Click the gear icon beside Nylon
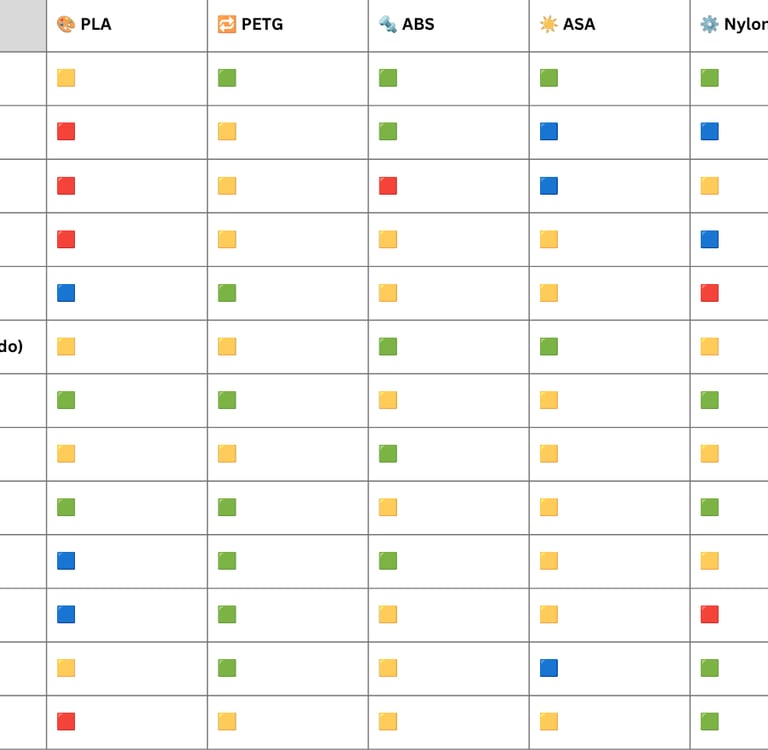The height and width of the screenshot is (750, 768). point(709,24)
